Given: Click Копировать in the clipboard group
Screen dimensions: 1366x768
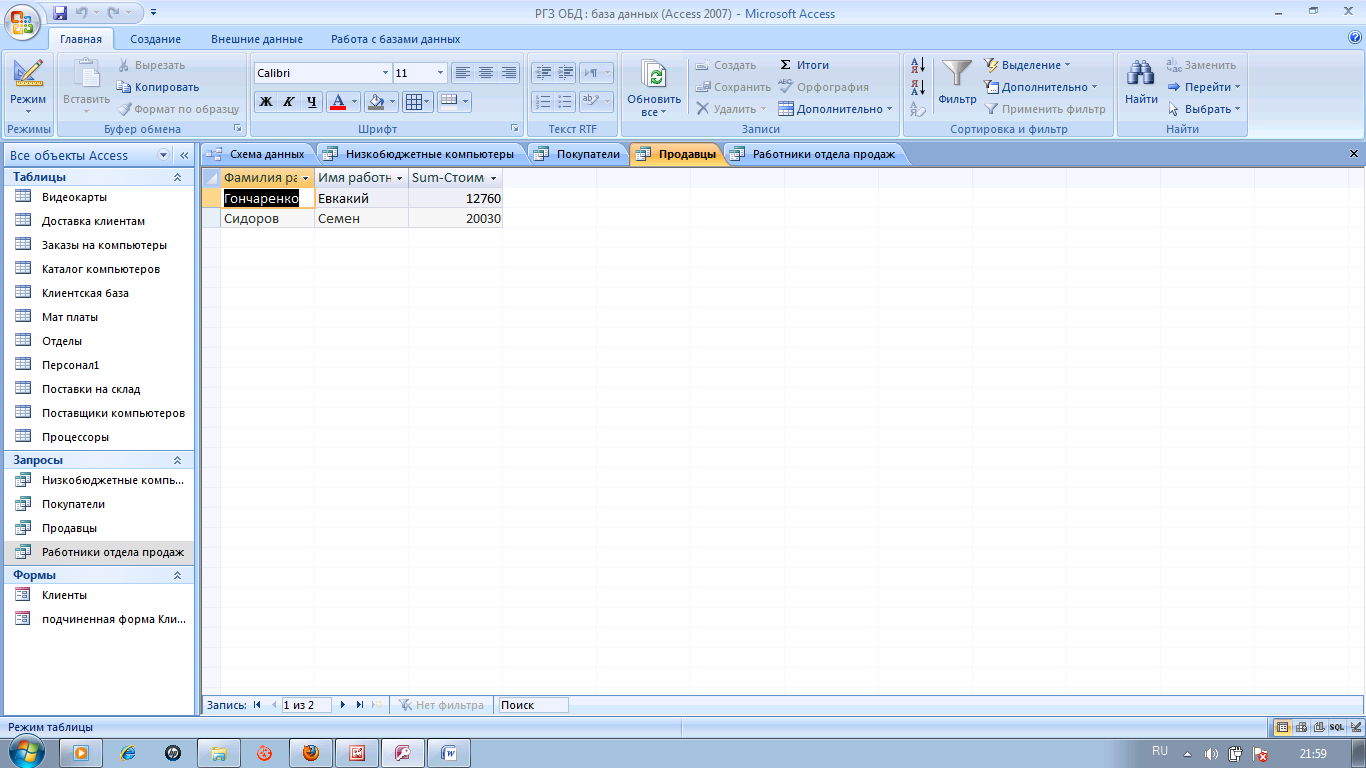Looking at the screenshot, I should [159, 87].
